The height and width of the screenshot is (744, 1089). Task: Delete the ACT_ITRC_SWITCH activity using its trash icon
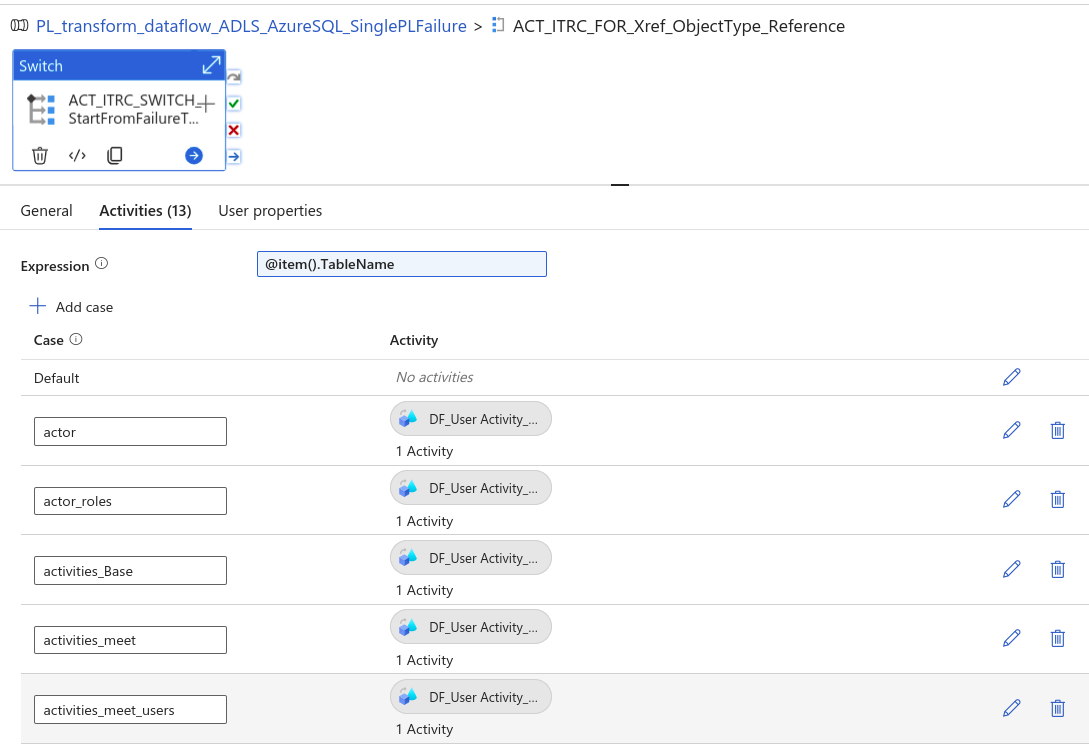pyautogui.click(x=39, y=155)
